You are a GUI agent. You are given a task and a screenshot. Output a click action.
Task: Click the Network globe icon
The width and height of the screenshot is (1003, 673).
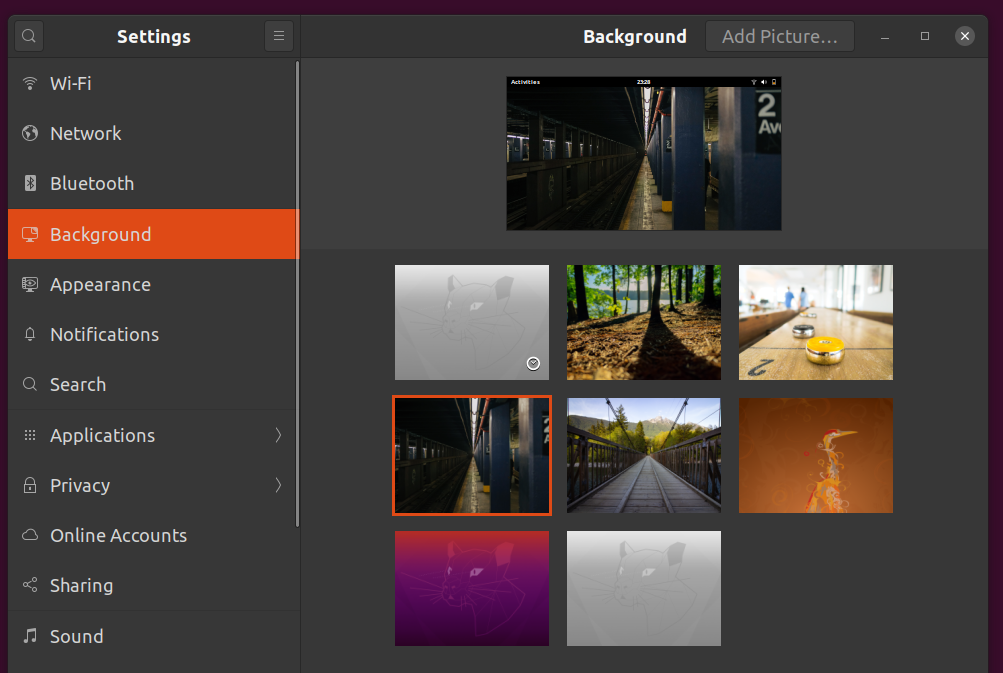pos(30,133)
